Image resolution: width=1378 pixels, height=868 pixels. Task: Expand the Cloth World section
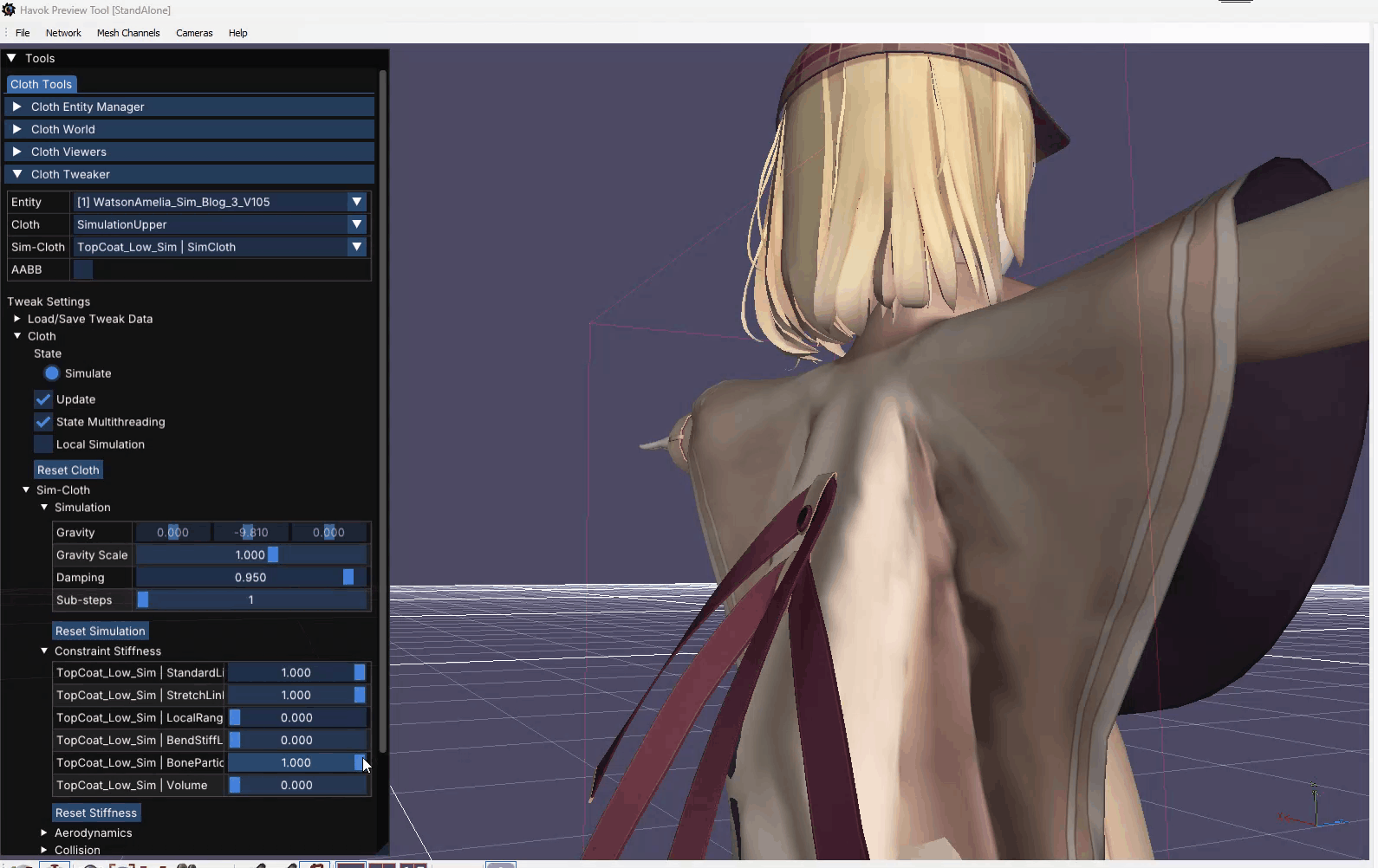(x=190, y=129)
